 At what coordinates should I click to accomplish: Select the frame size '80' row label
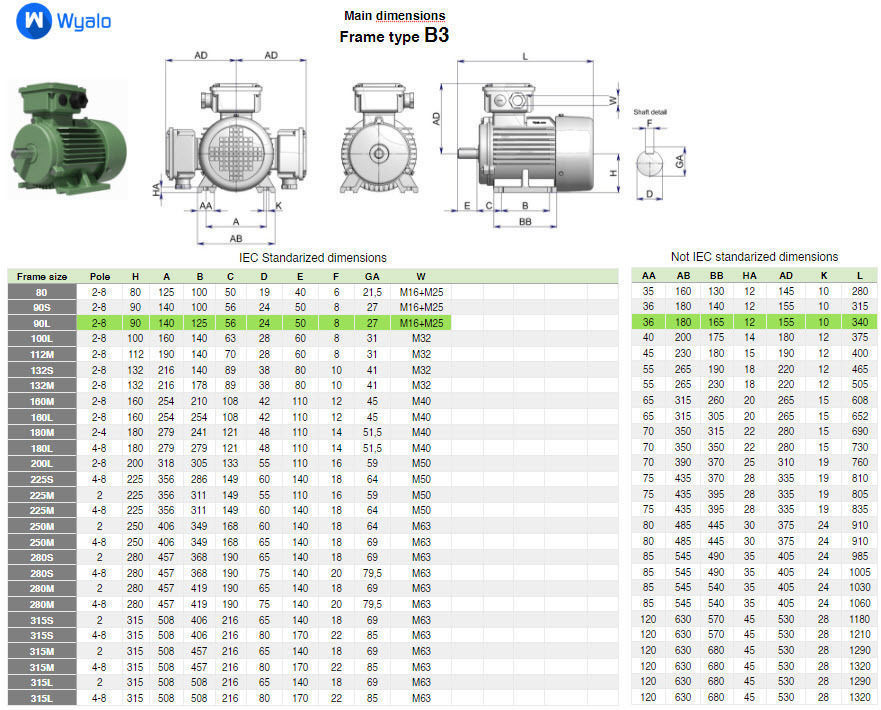point(42,292)
